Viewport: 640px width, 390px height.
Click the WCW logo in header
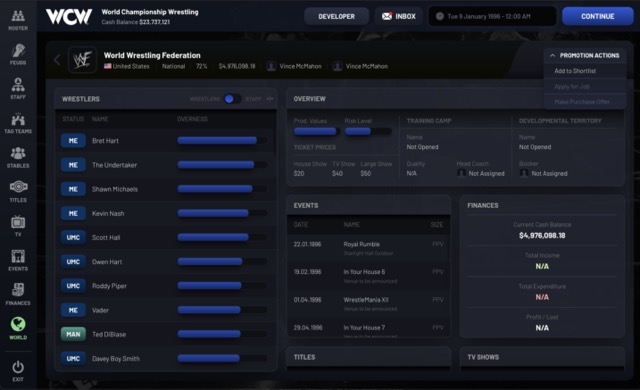(69, 17)
